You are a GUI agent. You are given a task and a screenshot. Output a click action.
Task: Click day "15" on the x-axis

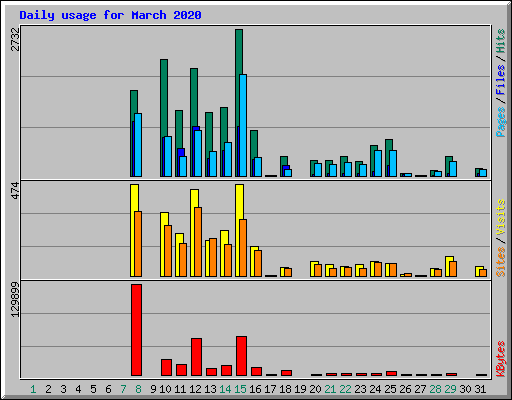240,389
